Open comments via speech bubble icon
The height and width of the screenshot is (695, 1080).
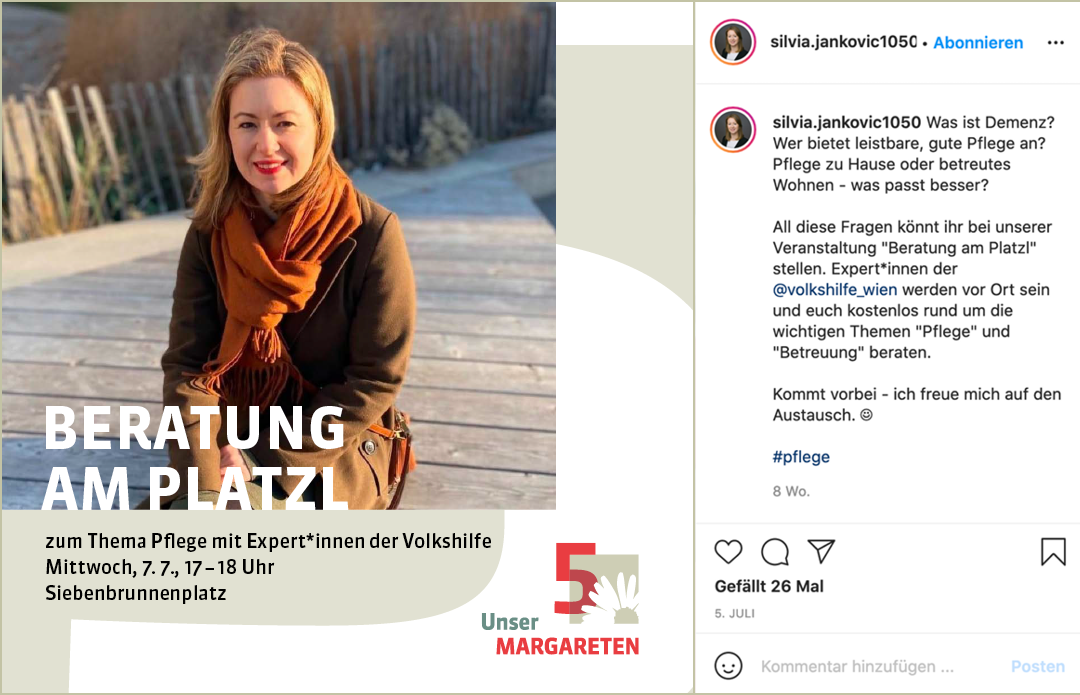[x=775, y=552]
